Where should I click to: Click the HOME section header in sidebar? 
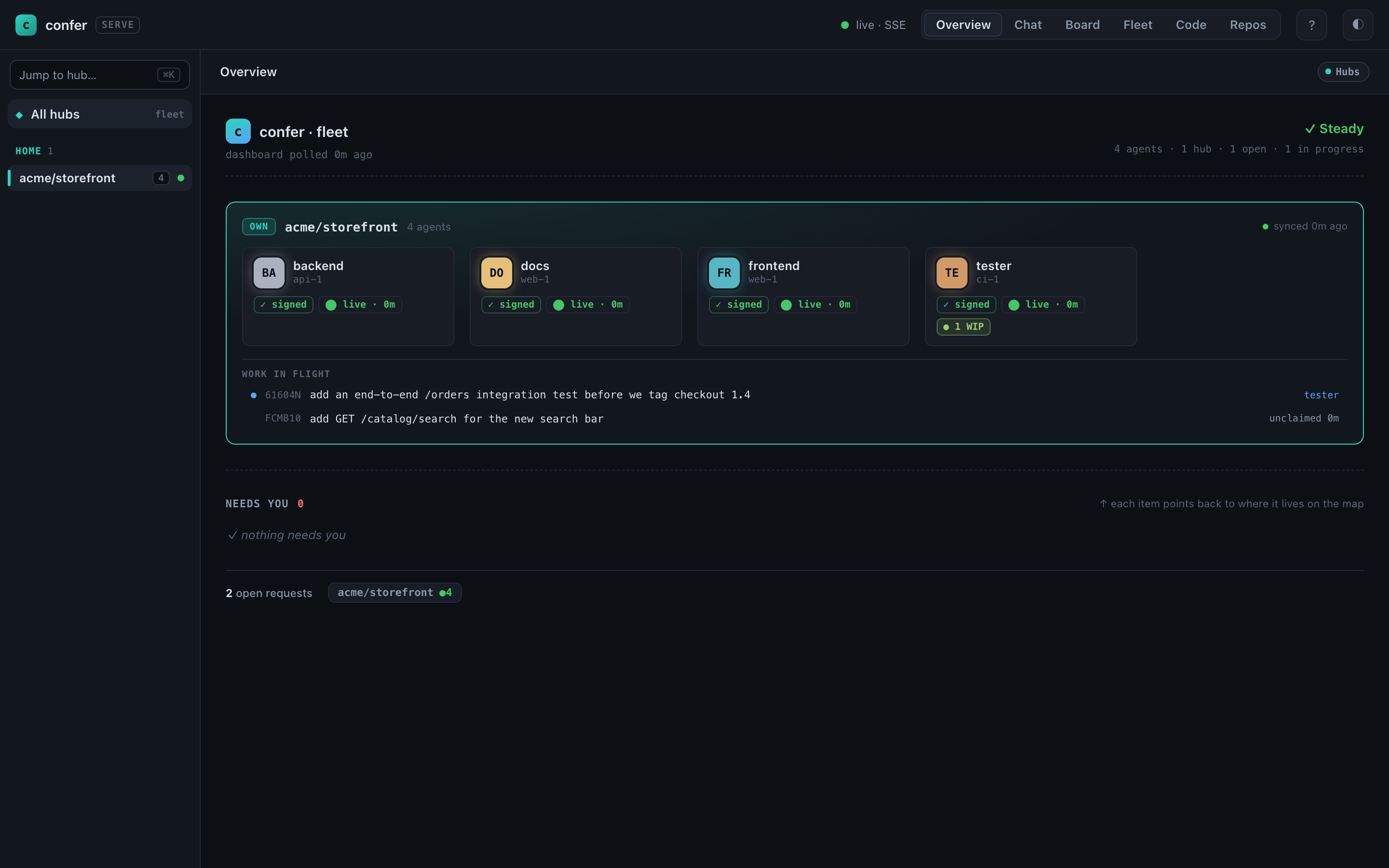tap(28, 151)
